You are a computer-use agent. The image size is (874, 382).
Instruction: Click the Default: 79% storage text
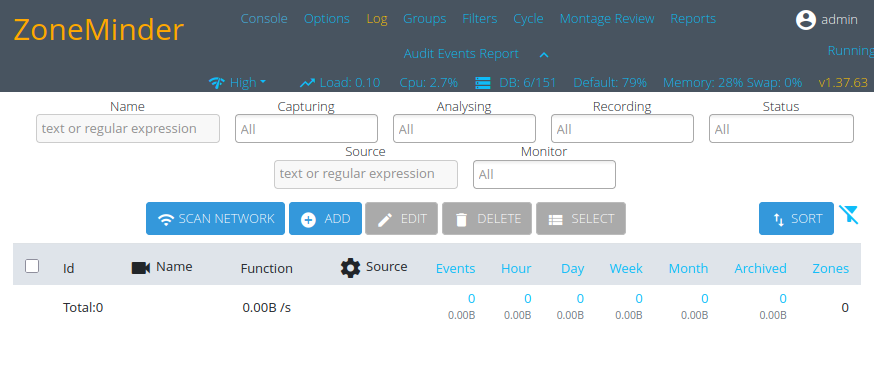pyautogui.click(x=610, y=83)
